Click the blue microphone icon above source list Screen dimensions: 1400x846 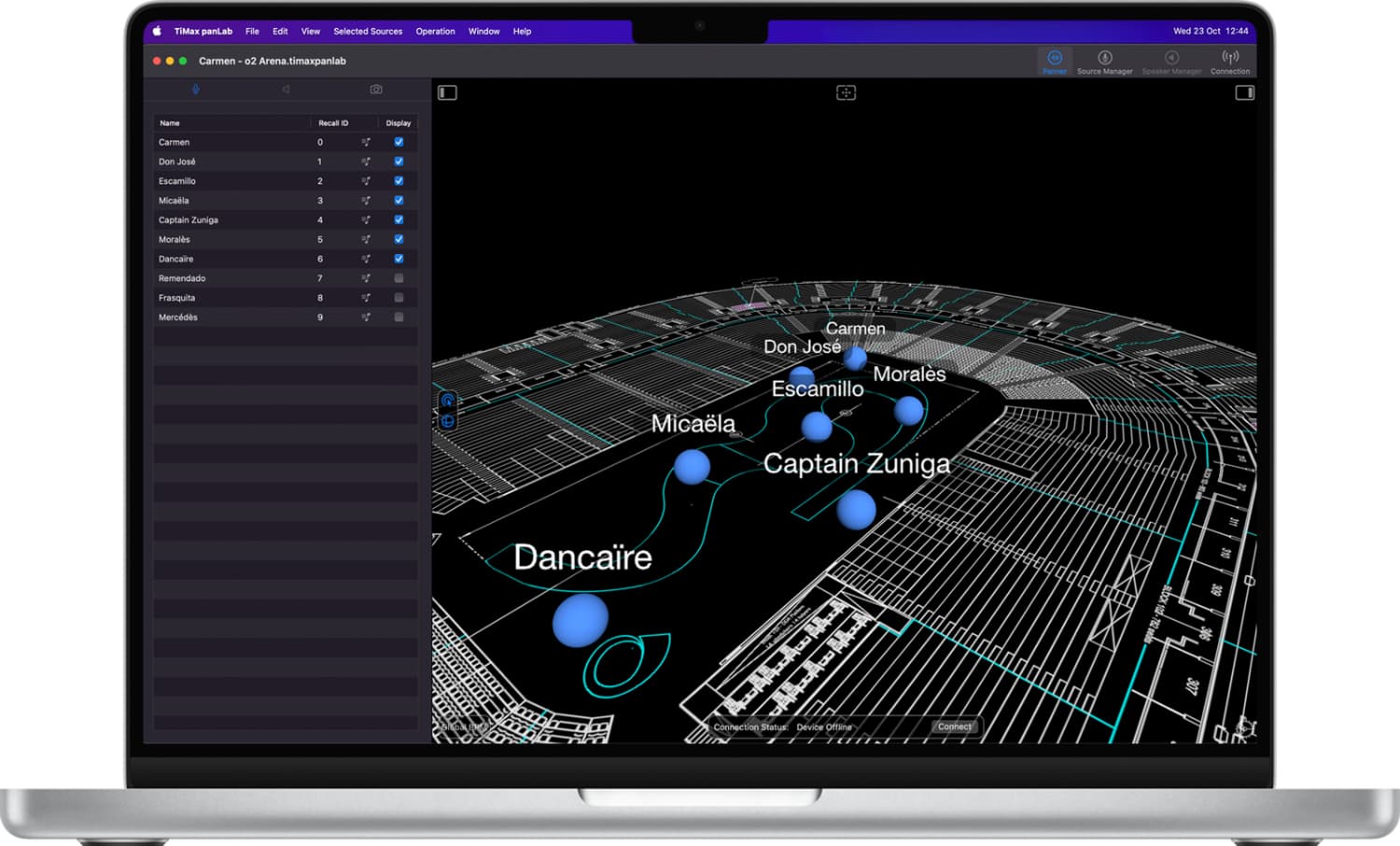point(196,89)
